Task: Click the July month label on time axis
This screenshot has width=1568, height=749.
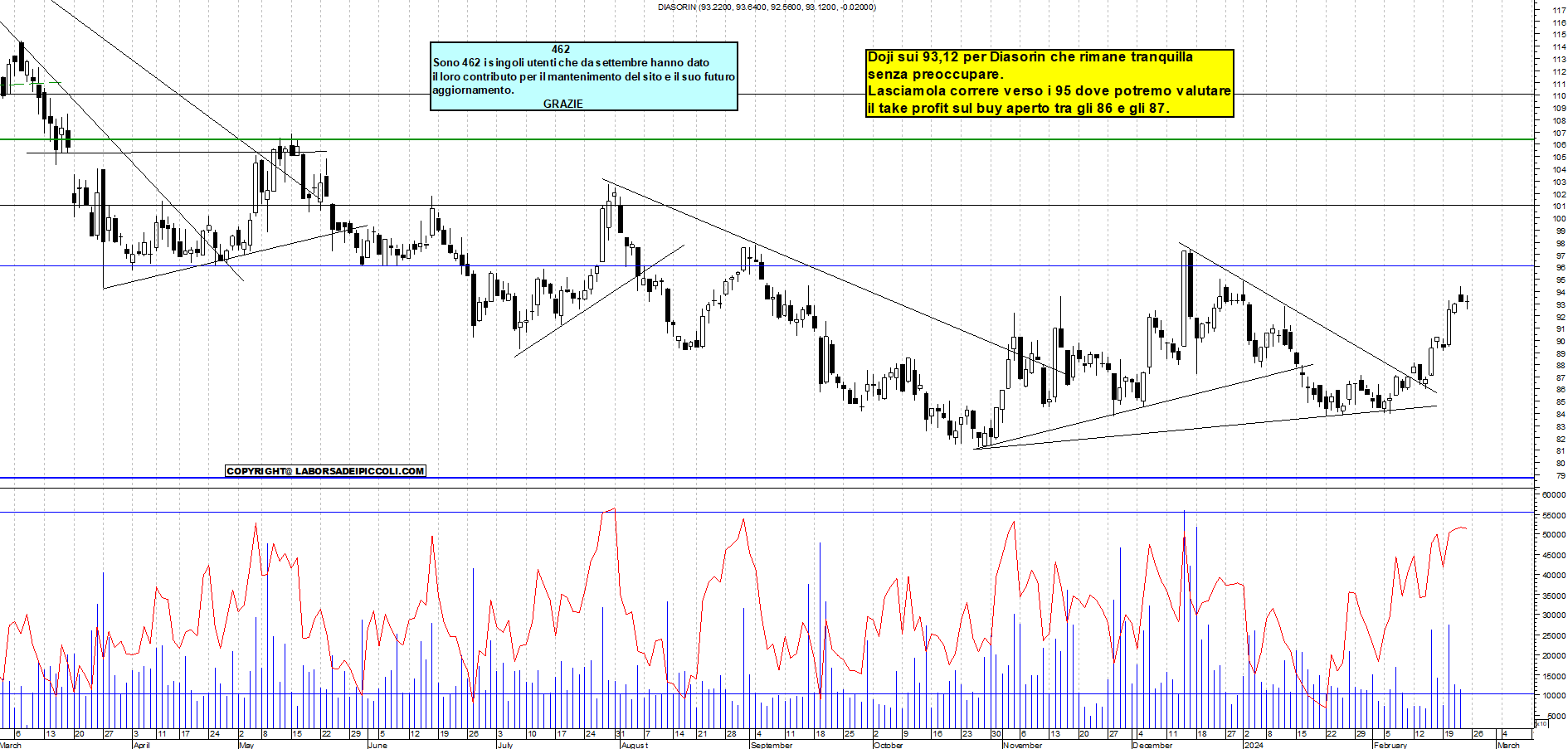Action: tap(504, 745)
